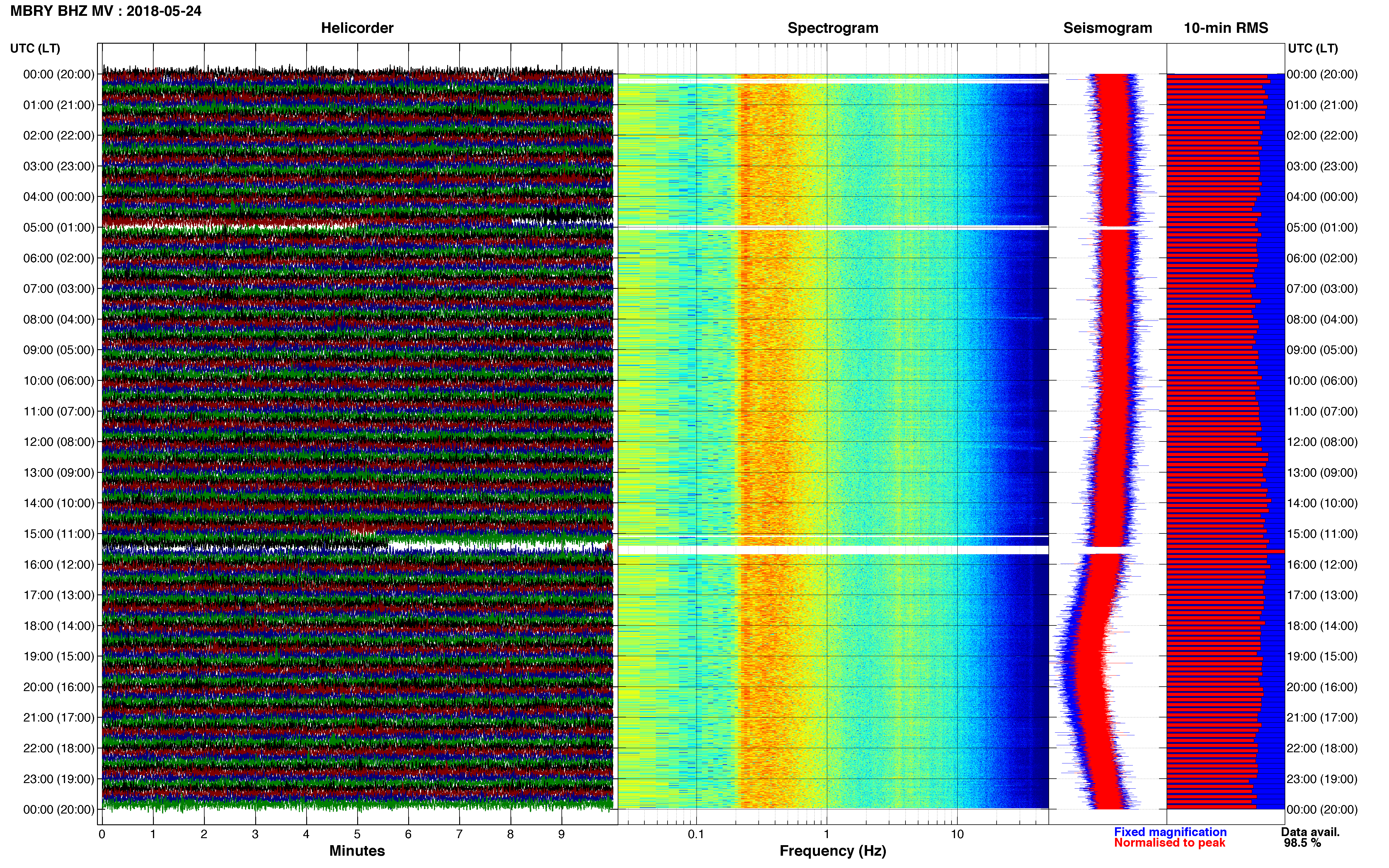Click the 'Minutes' axis label
Viewport: 1389px width, 868px height.
357,851
